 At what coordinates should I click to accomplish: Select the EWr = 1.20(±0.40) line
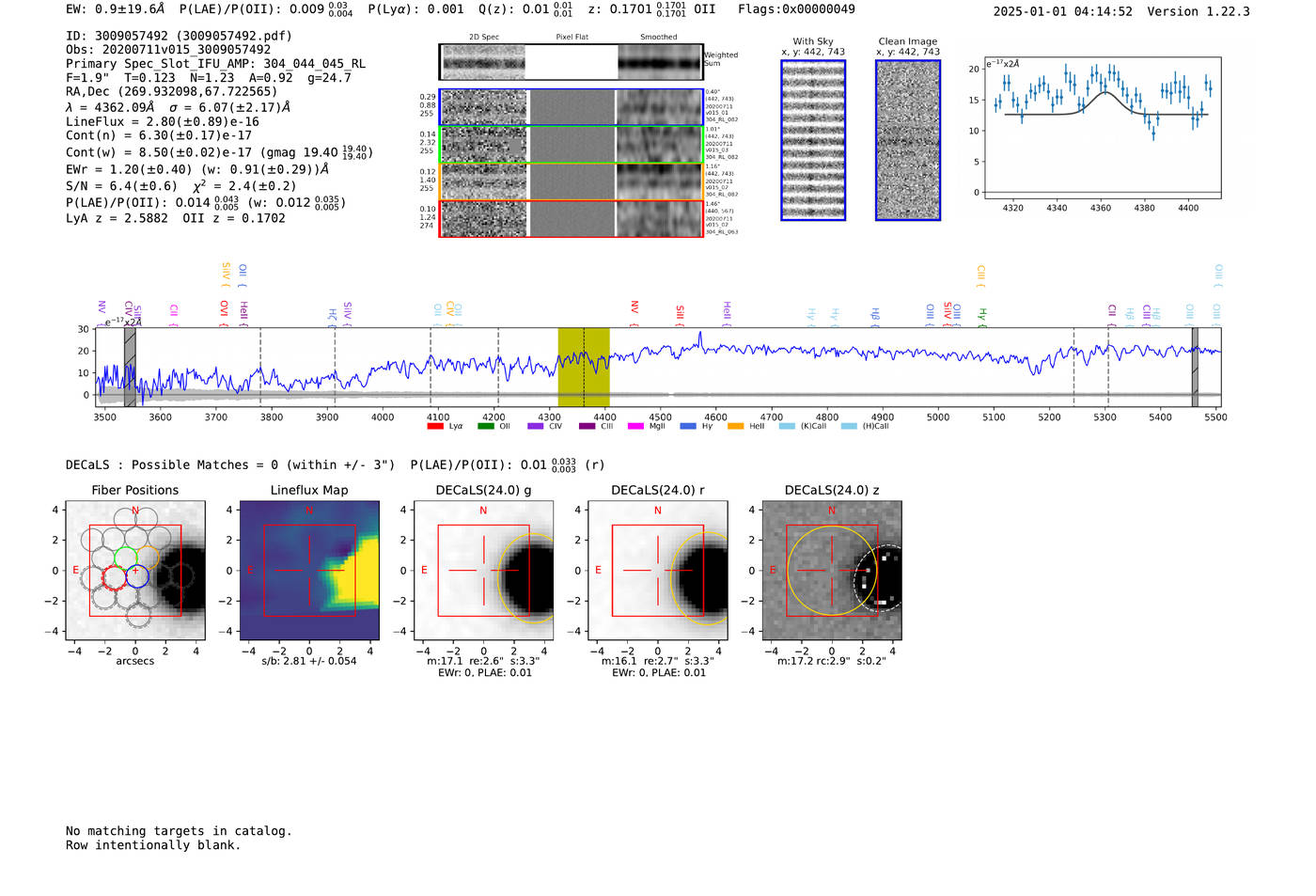click(197, 169)
